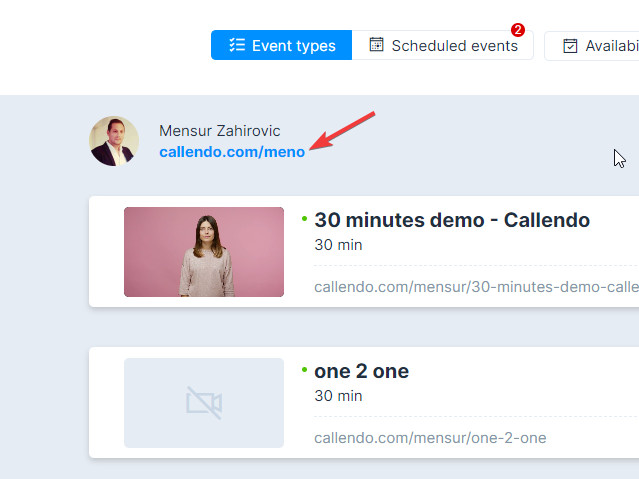Open the Scheduled events tab
Viewport: 639px width, 479px height.
pos(443,45)
